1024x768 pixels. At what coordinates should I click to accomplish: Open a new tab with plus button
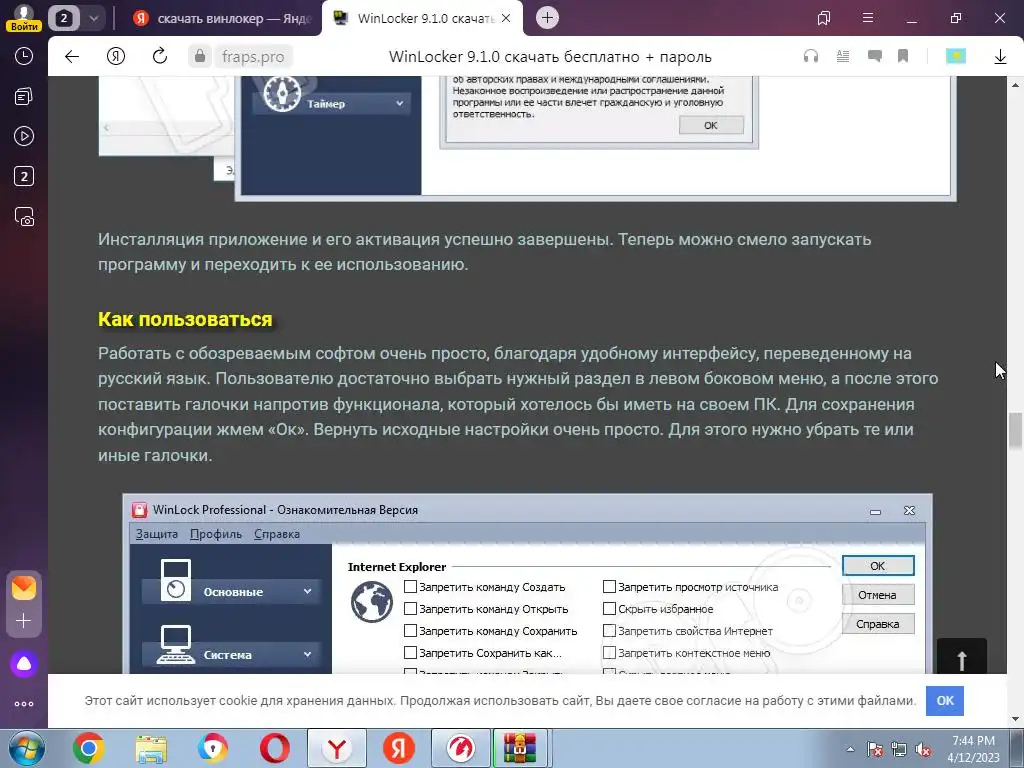coord(547,18)
